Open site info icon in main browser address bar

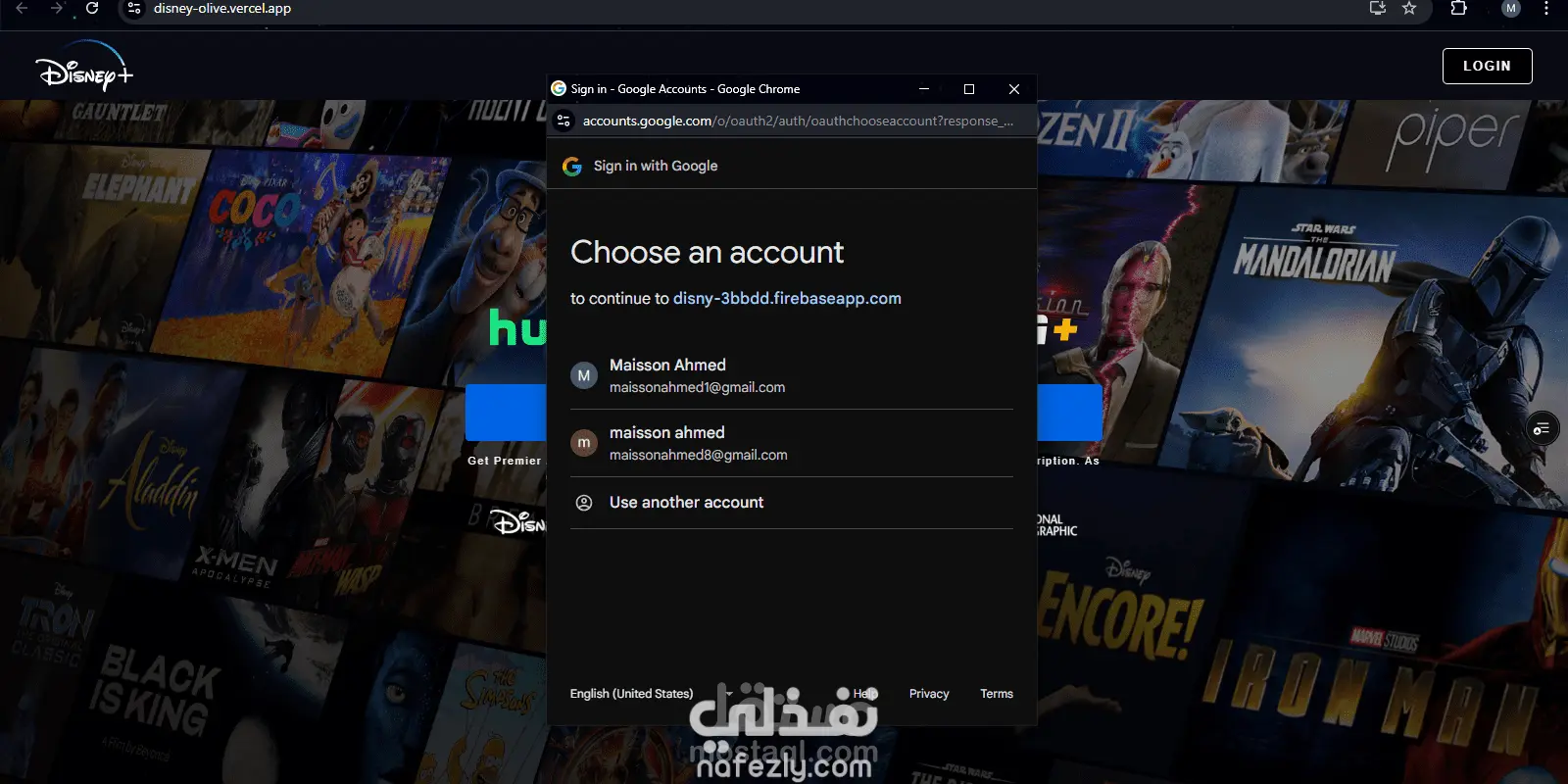(x=134, y=8)
